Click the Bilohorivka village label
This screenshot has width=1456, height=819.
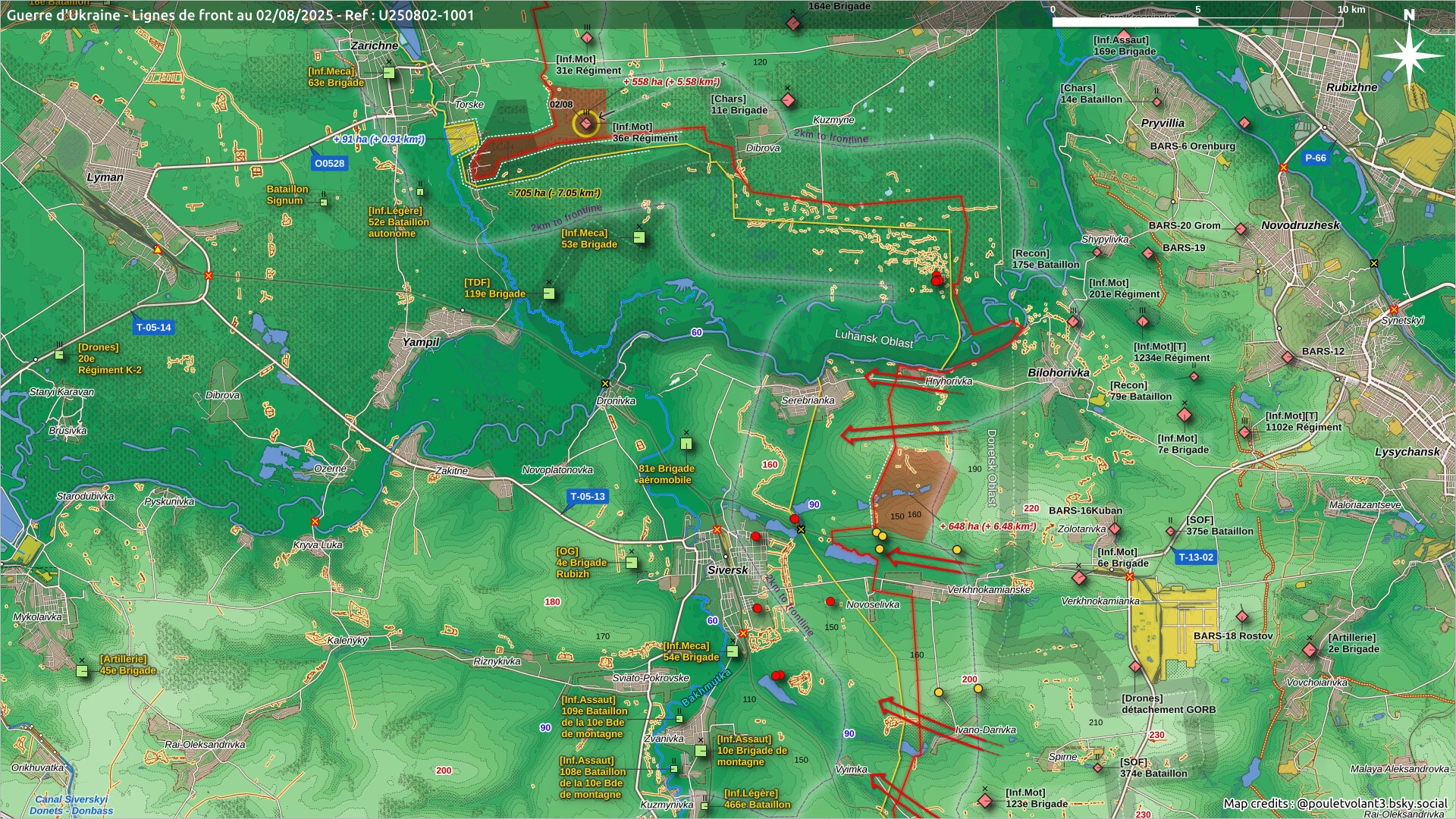point(1058,373)
